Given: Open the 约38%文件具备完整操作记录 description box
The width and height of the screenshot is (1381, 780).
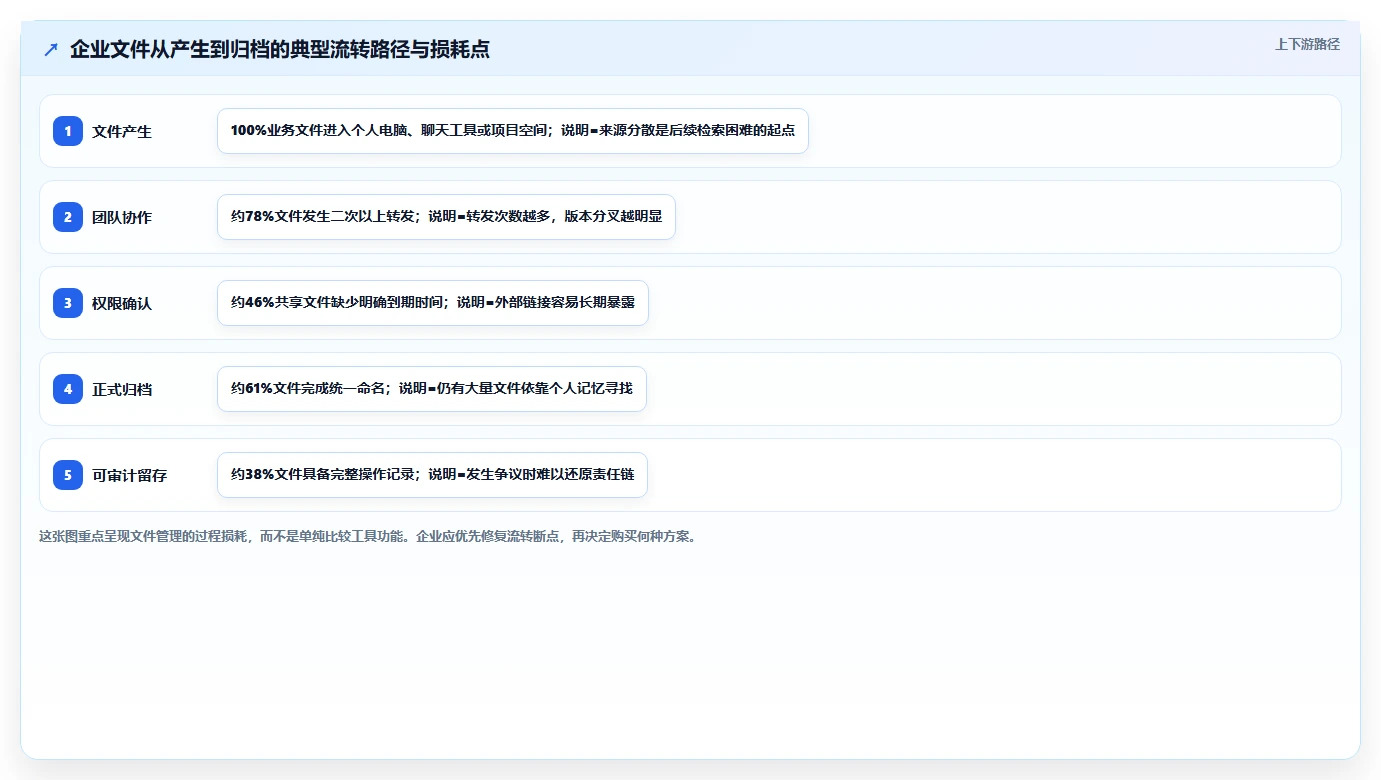Looking at the screenshot, I should click(432, 475).
